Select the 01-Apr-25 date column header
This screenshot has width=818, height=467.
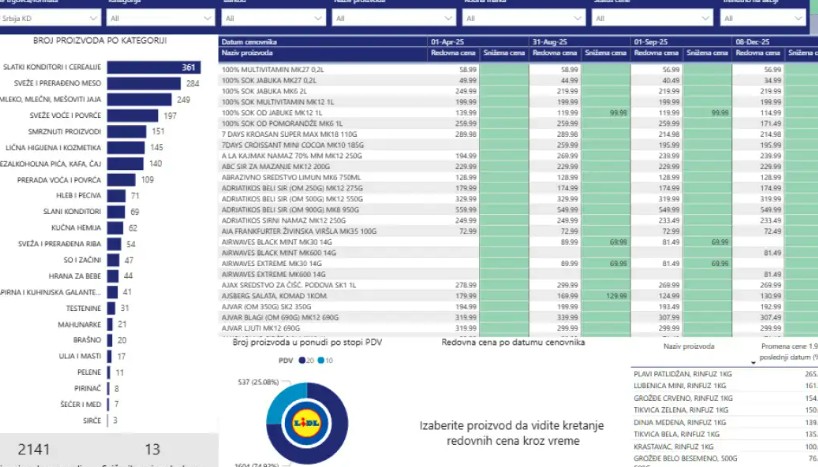point(447,41)
